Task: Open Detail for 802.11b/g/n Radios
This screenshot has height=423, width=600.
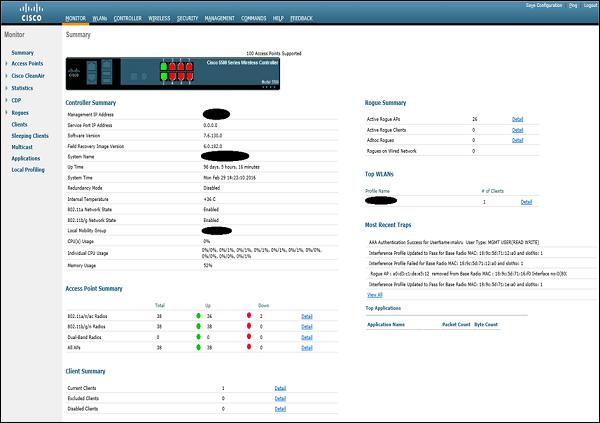Action: pos(307,327)
